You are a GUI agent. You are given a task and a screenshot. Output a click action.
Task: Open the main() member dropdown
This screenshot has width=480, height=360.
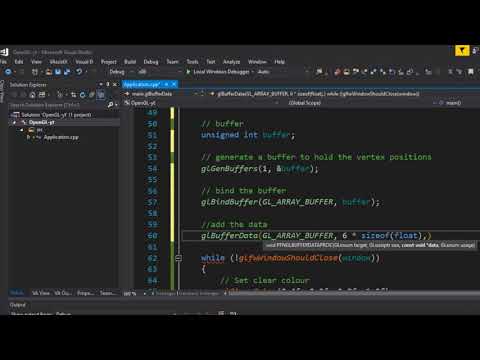(458, 103)
